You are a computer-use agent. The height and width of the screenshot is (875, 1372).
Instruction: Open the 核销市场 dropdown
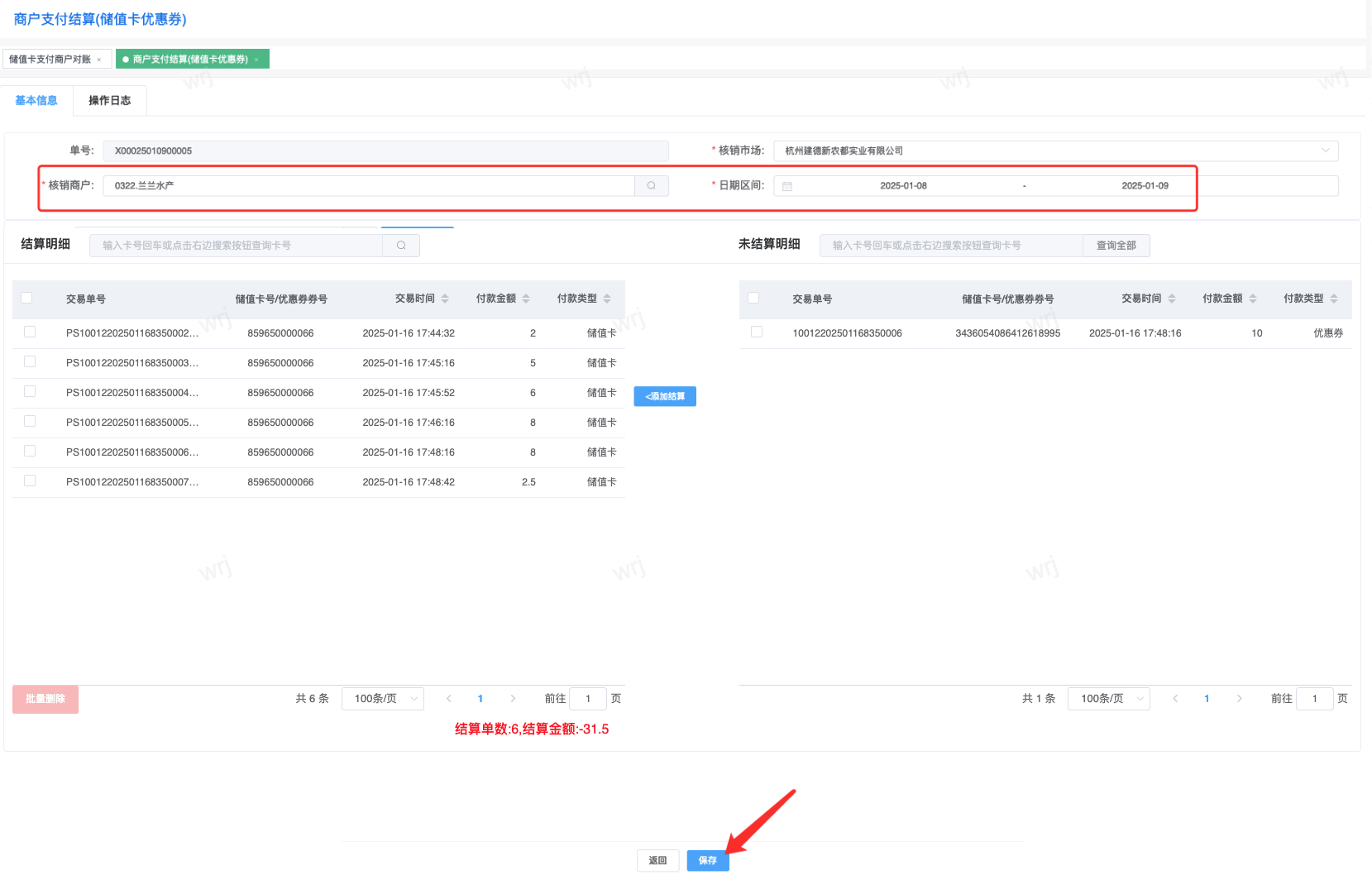(1055, 151)
